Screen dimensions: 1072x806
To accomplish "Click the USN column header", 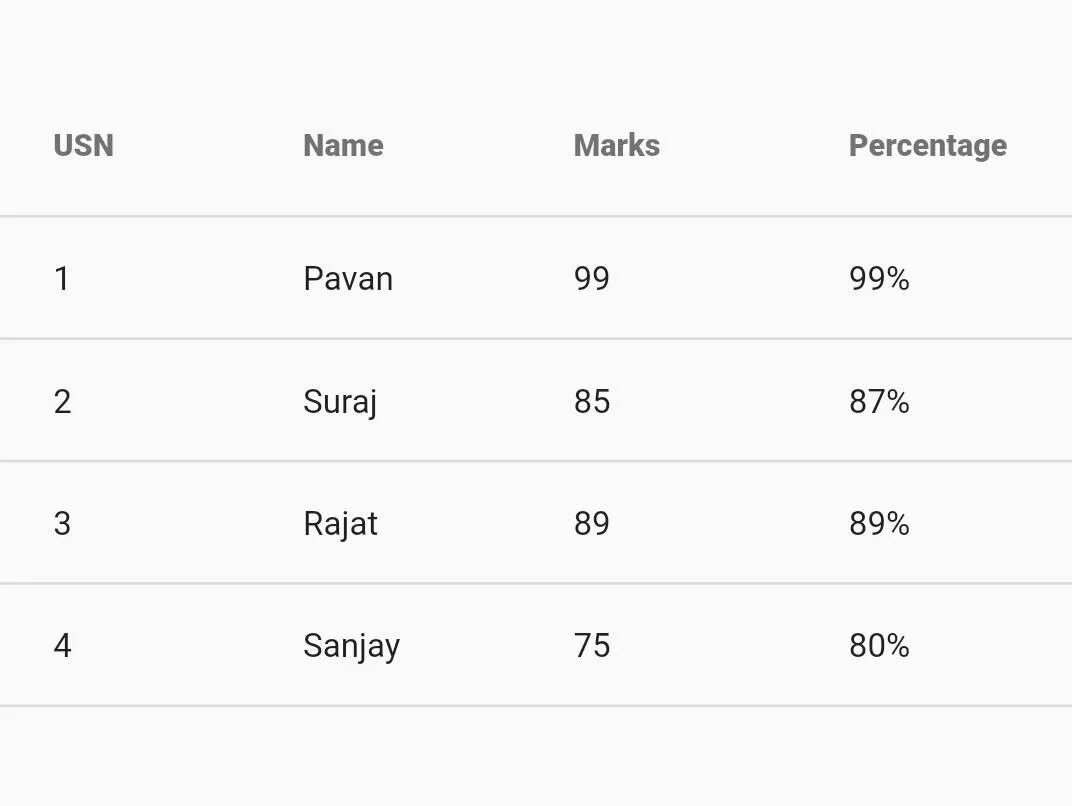I will [x=84, y=146].
